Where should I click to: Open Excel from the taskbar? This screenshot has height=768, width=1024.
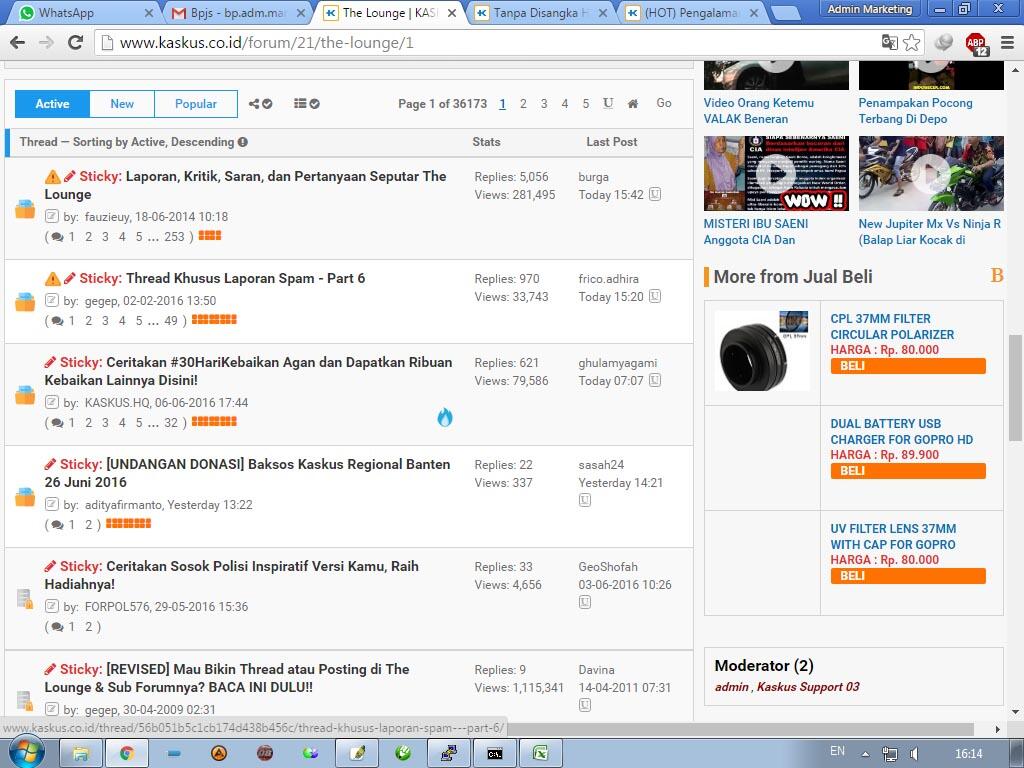click(x=540, y=754)
